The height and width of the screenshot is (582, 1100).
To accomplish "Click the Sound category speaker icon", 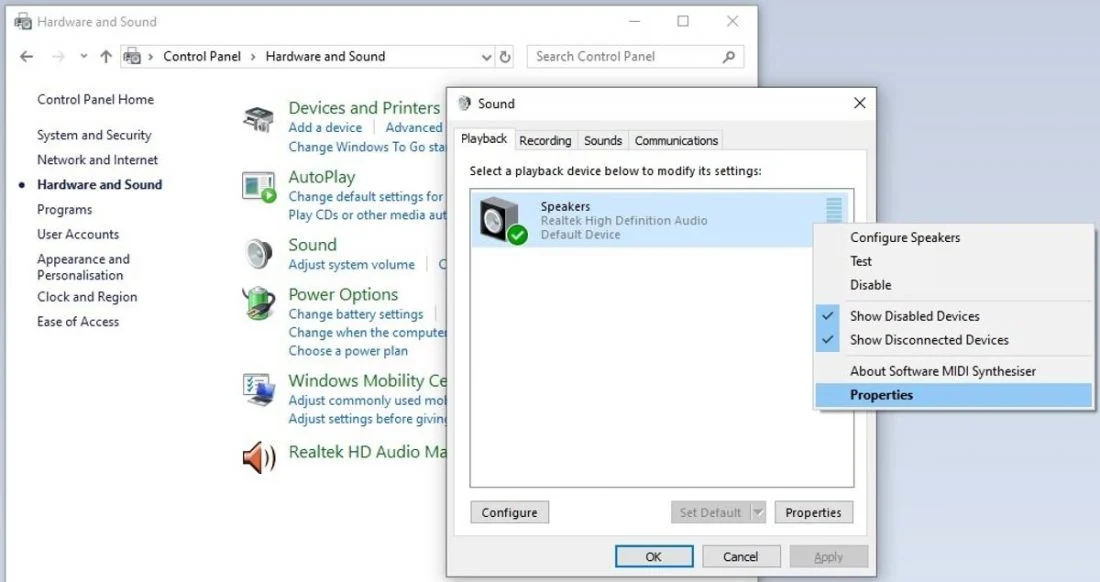I will [x=259, y=254].
